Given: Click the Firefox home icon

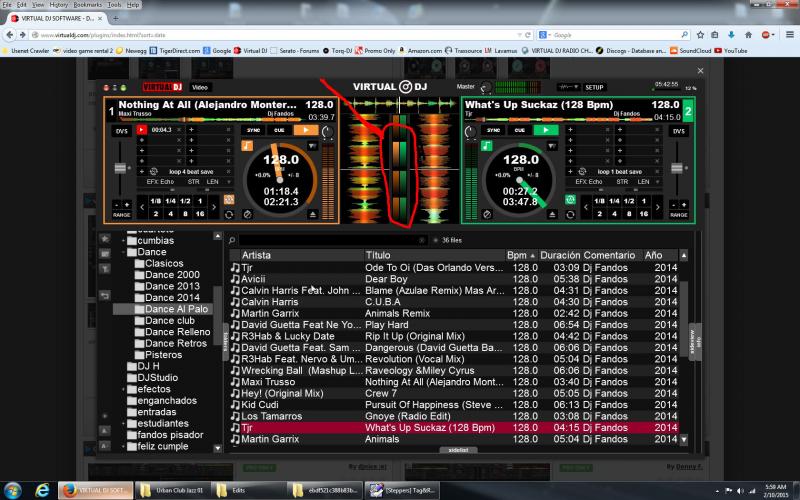Looking at the screenshot, I should 748,35.
